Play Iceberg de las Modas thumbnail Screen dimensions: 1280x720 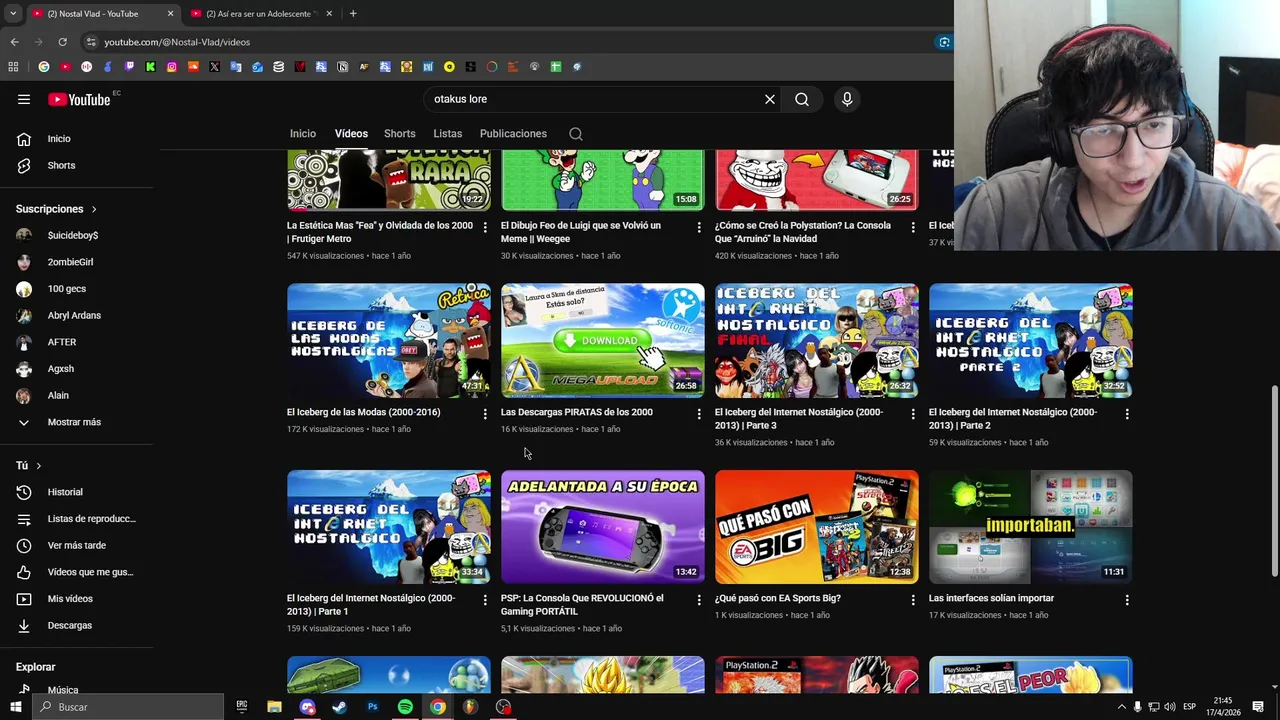pos(389,341)
